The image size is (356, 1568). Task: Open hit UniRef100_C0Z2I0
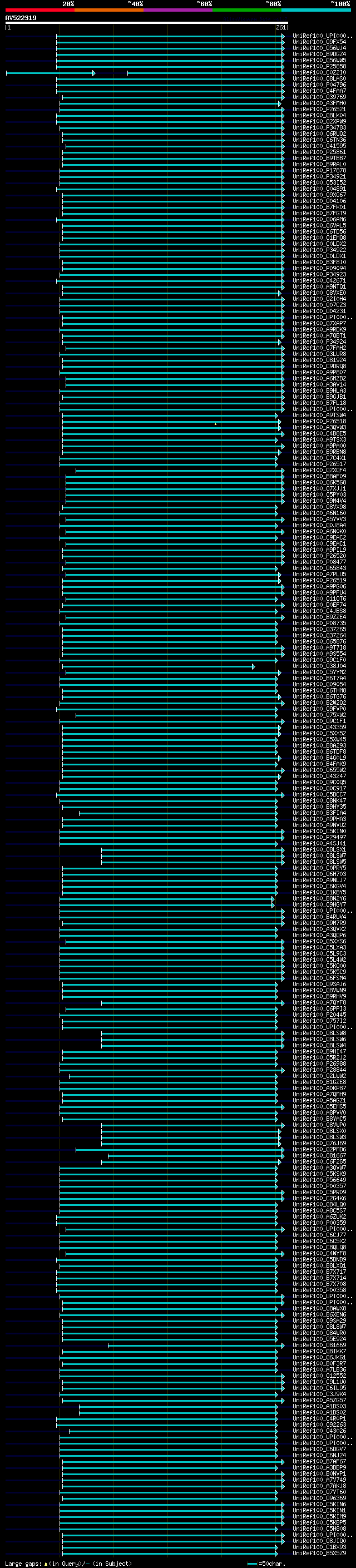319,72
